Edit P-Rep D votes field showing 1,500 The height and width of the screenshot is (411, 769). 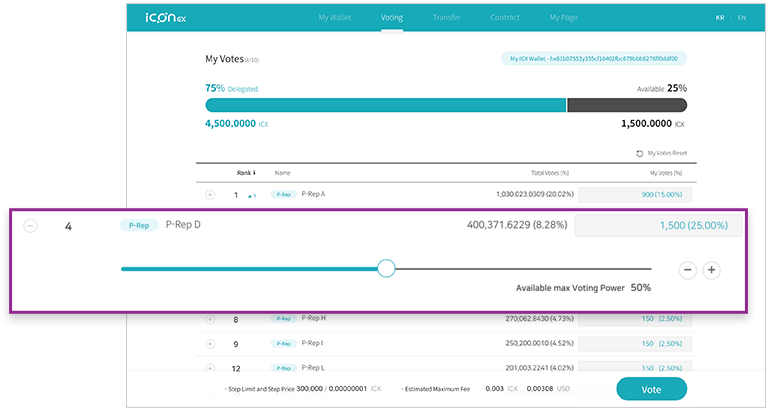(x=658, y=226)
